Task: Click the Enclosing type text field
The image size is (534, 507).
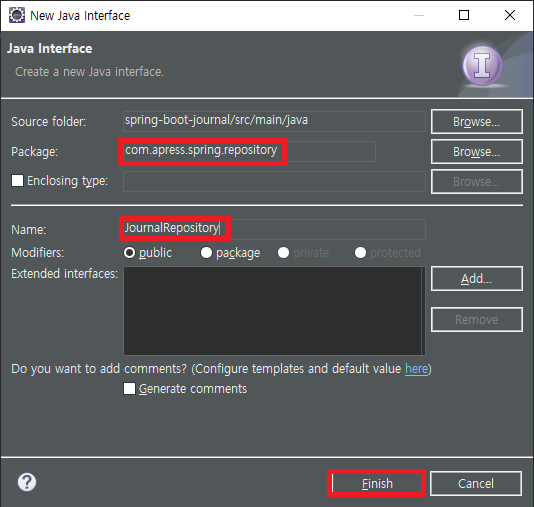Action: pyautogui.click(x=274, y=181)
